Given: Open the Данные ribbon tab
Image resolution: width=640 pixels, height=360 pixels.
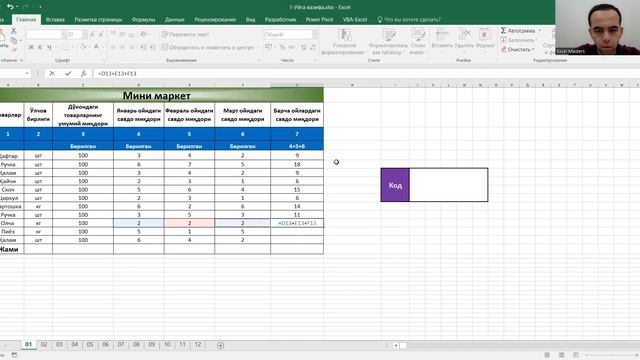Looking at the screenshot, I should pyautogui.click(x=175, y=19).
